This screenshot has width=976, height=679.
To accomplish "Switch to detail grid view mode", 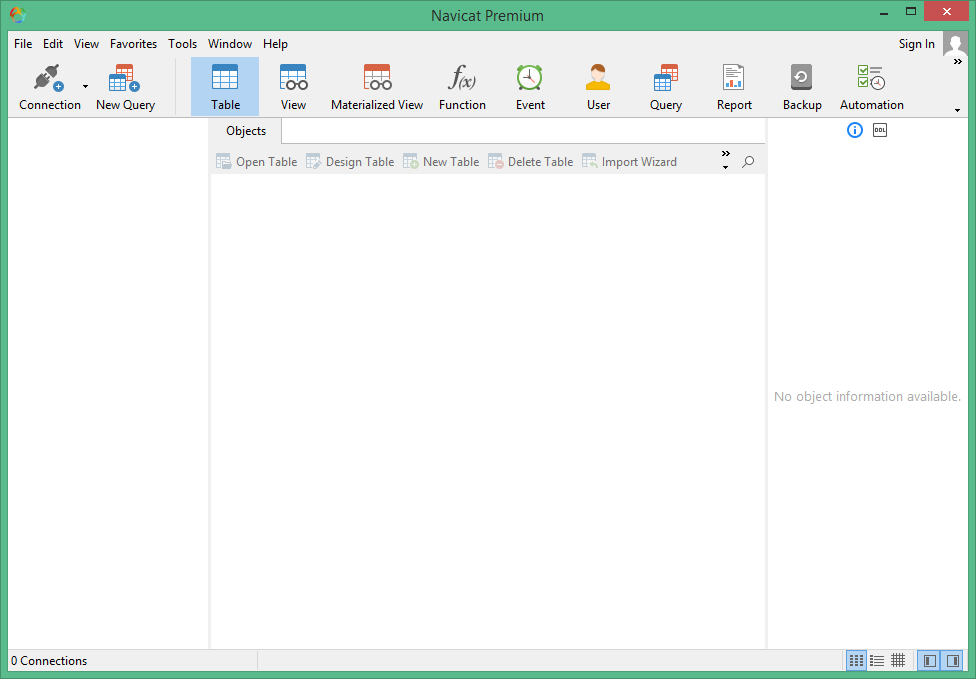I will pos(898,660).
